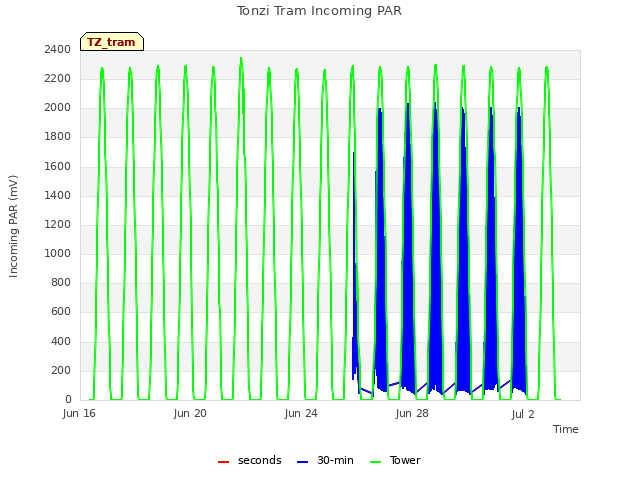Click the 2200 y-axis tick label
Screen dimensions: 640x480
[58, 78]
